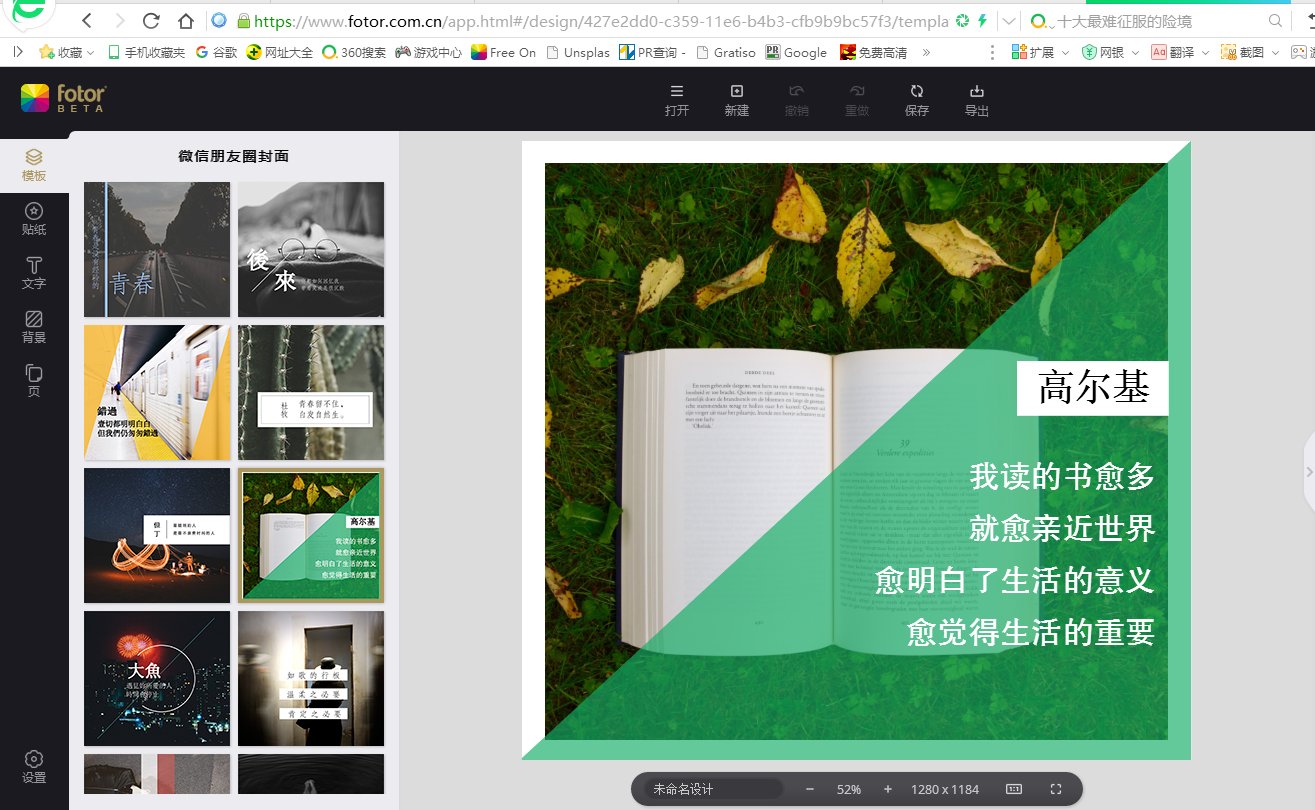Click the 重做 redo icon
Screen dimensions: 1315x810
point(856,100)
